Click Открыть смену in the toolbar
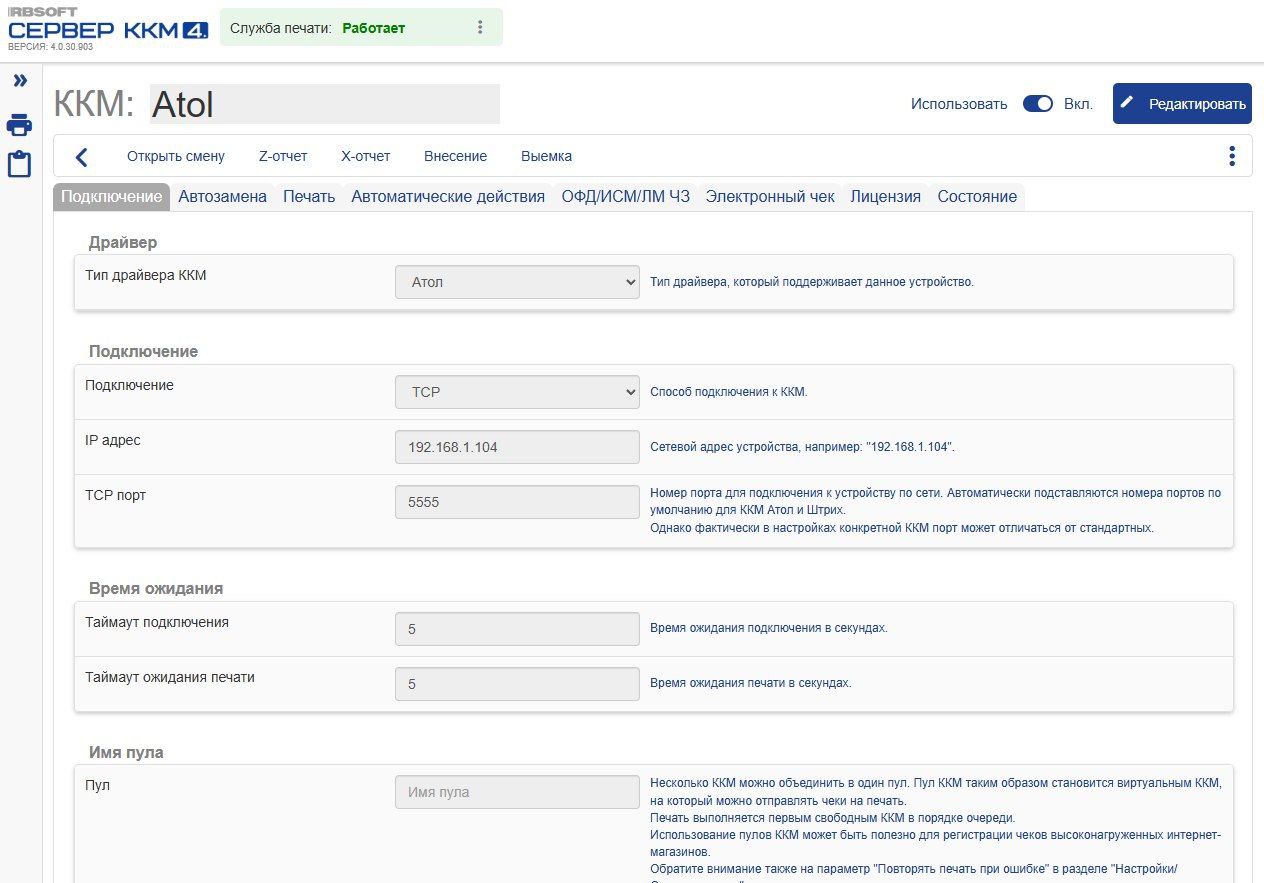The width and height of the screenshot is (1264, 883). click(x=176, y=156)
